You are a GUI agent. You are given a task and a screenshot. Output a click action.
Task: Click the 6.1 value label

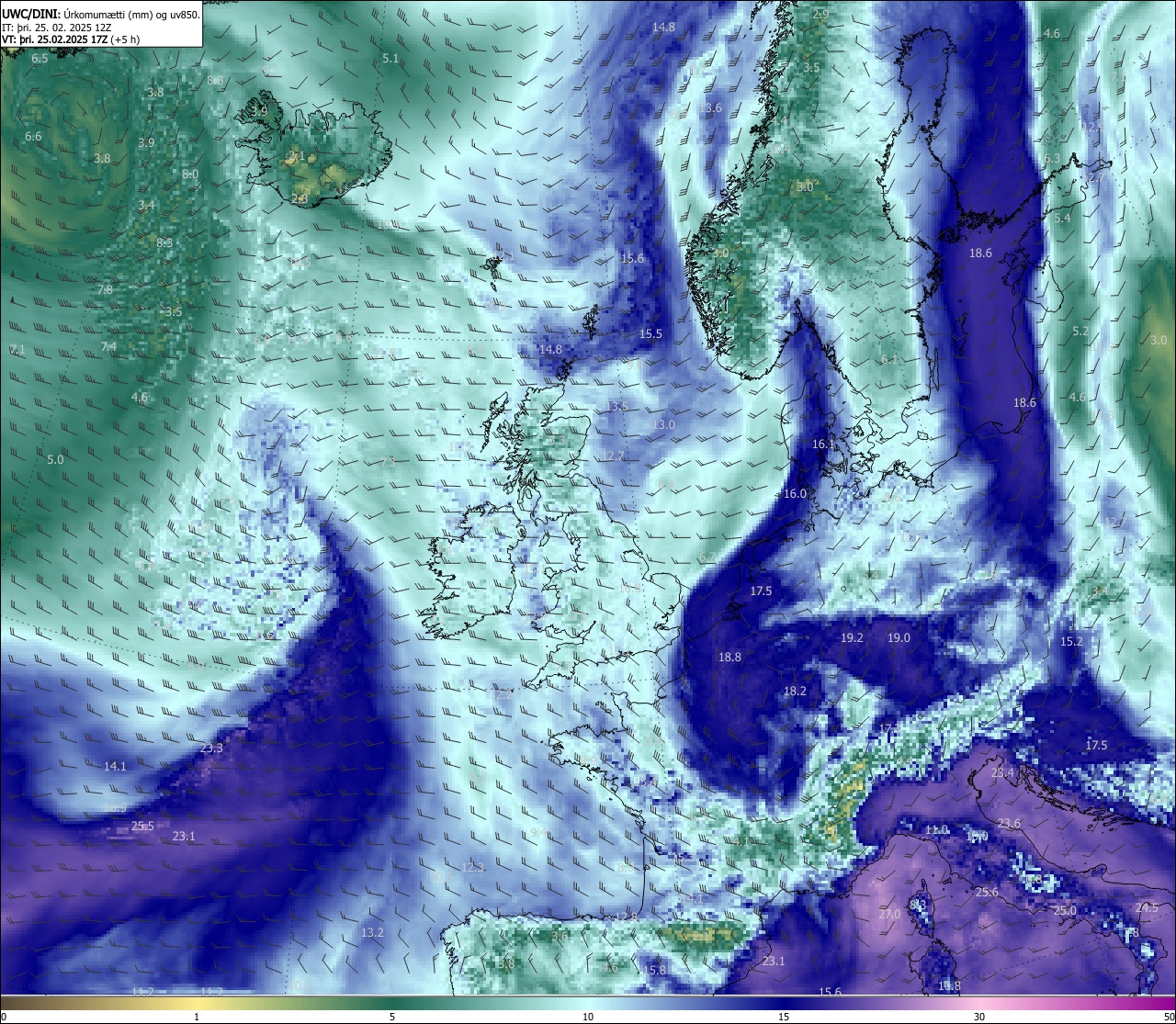(889, 360)
